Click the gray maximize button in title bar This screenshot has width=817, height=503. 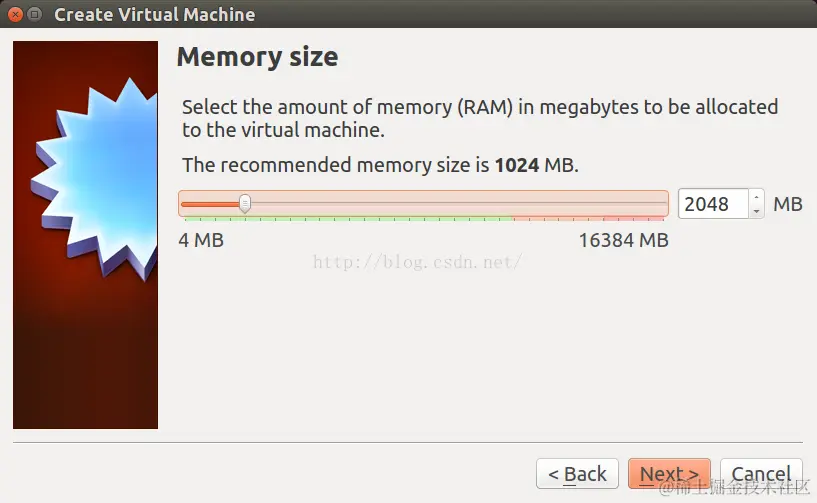[x=35, y=15]
